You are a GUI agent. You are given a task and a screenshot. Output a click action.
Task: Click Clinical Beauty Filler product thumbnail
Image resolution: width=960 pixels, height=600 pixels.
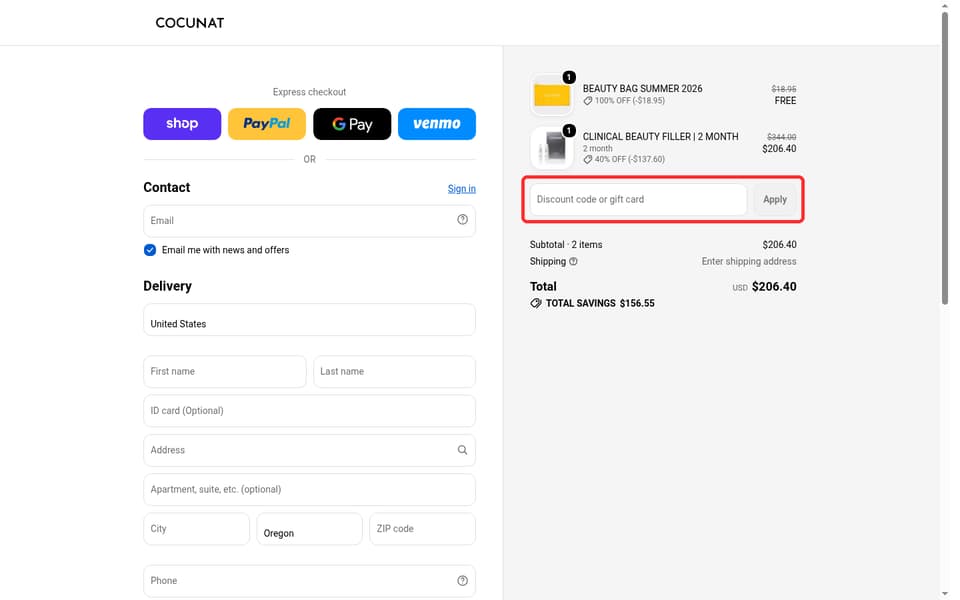coord(552,148)
